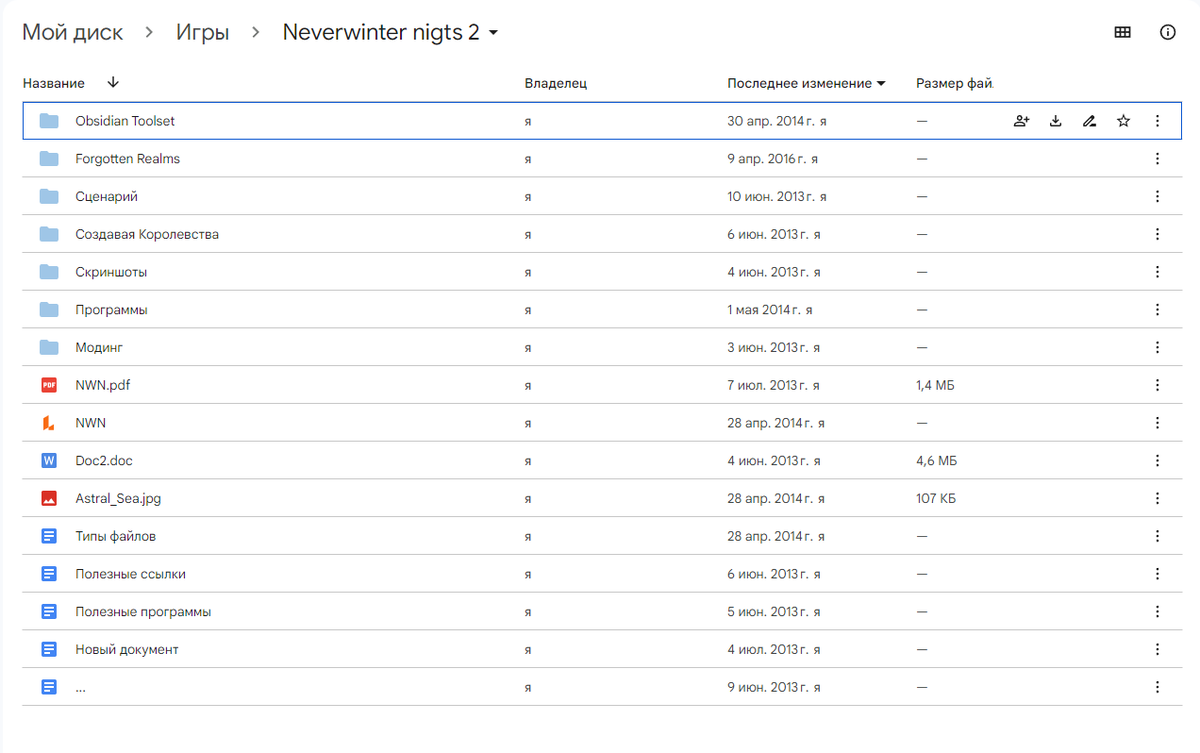Open more actions for Полезные программы
The height and width of the screenshot is (753, 1200).
click(x=1157, y=611)
